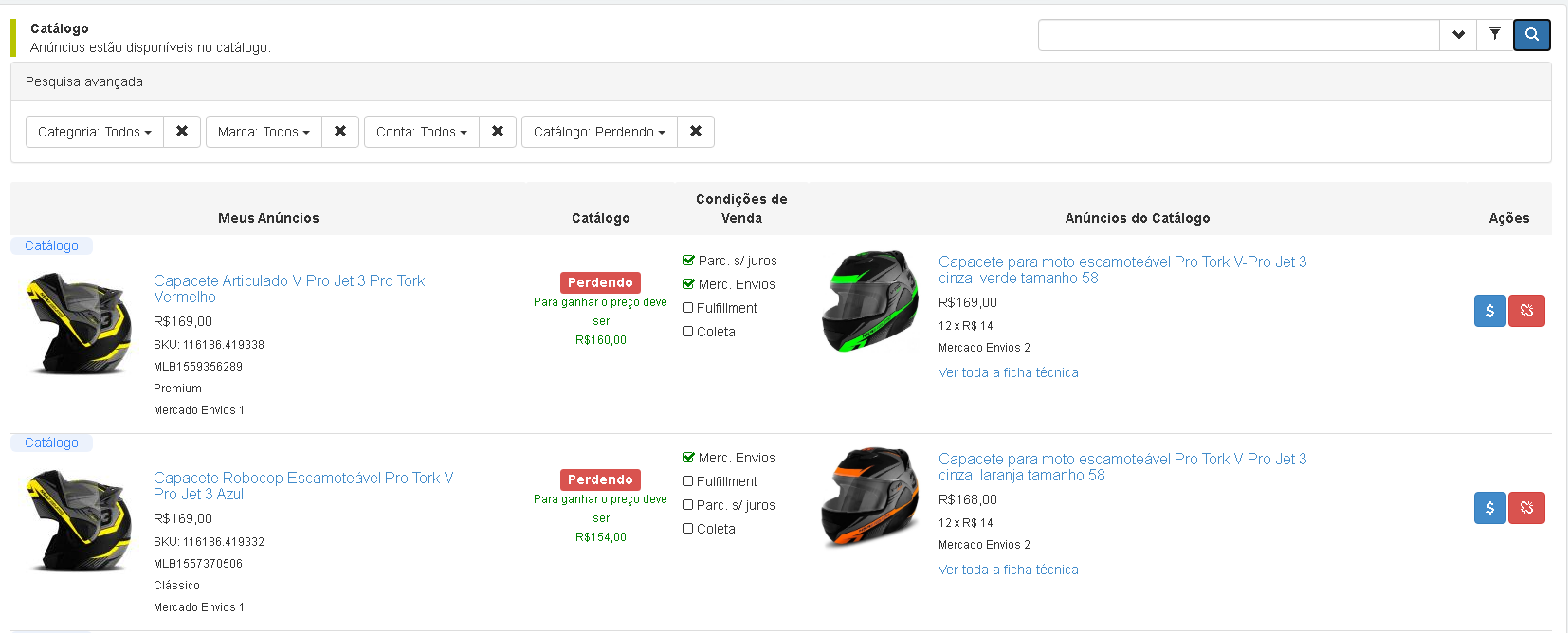The image size is (1568, 633).
Task: Click red unlink button for Vermelho helmet row
Action: pos(1526,311)
